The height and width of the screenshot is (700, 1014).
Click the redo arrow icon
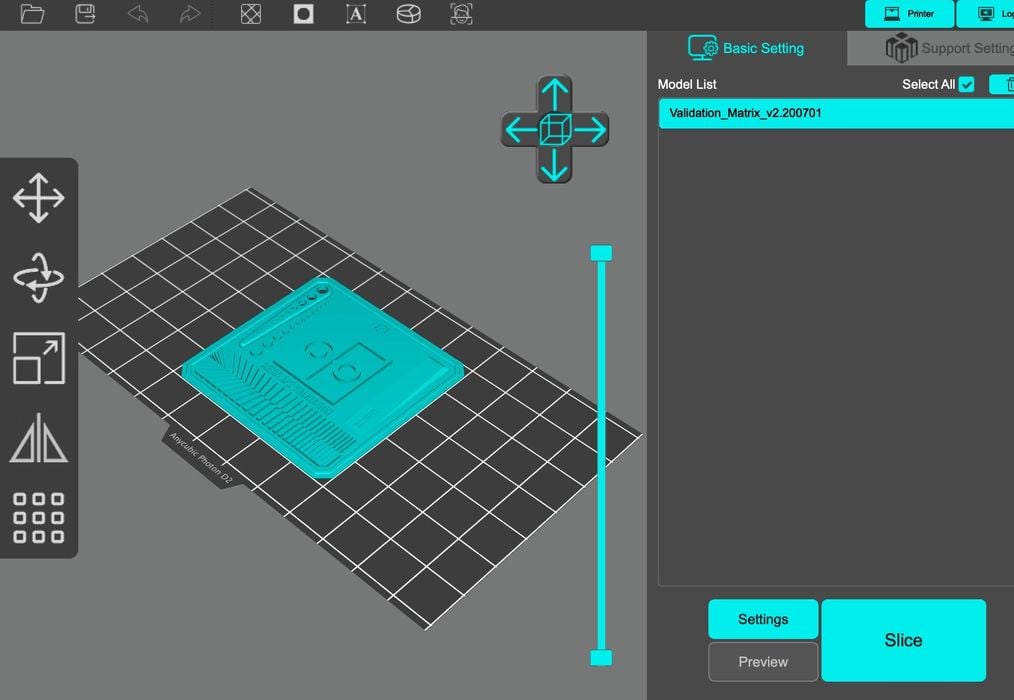[190, 14]
